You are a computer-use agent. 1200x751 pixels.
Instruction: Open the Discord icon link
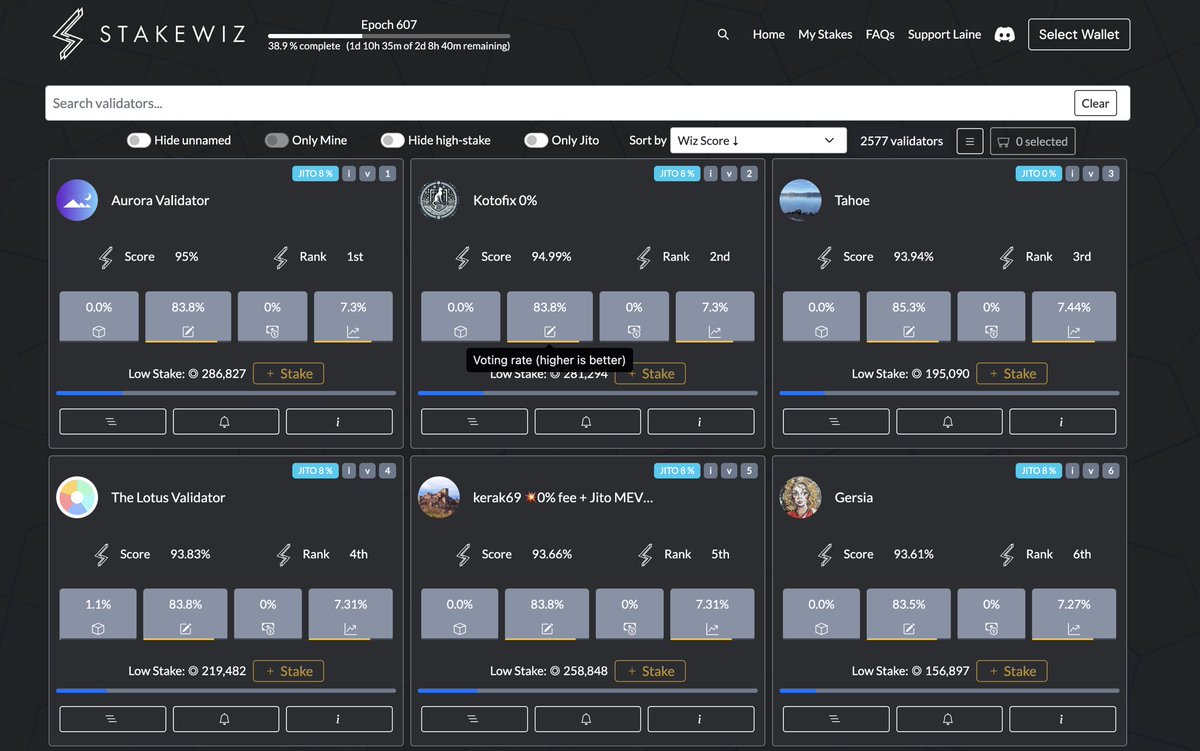pos(1005,34)
